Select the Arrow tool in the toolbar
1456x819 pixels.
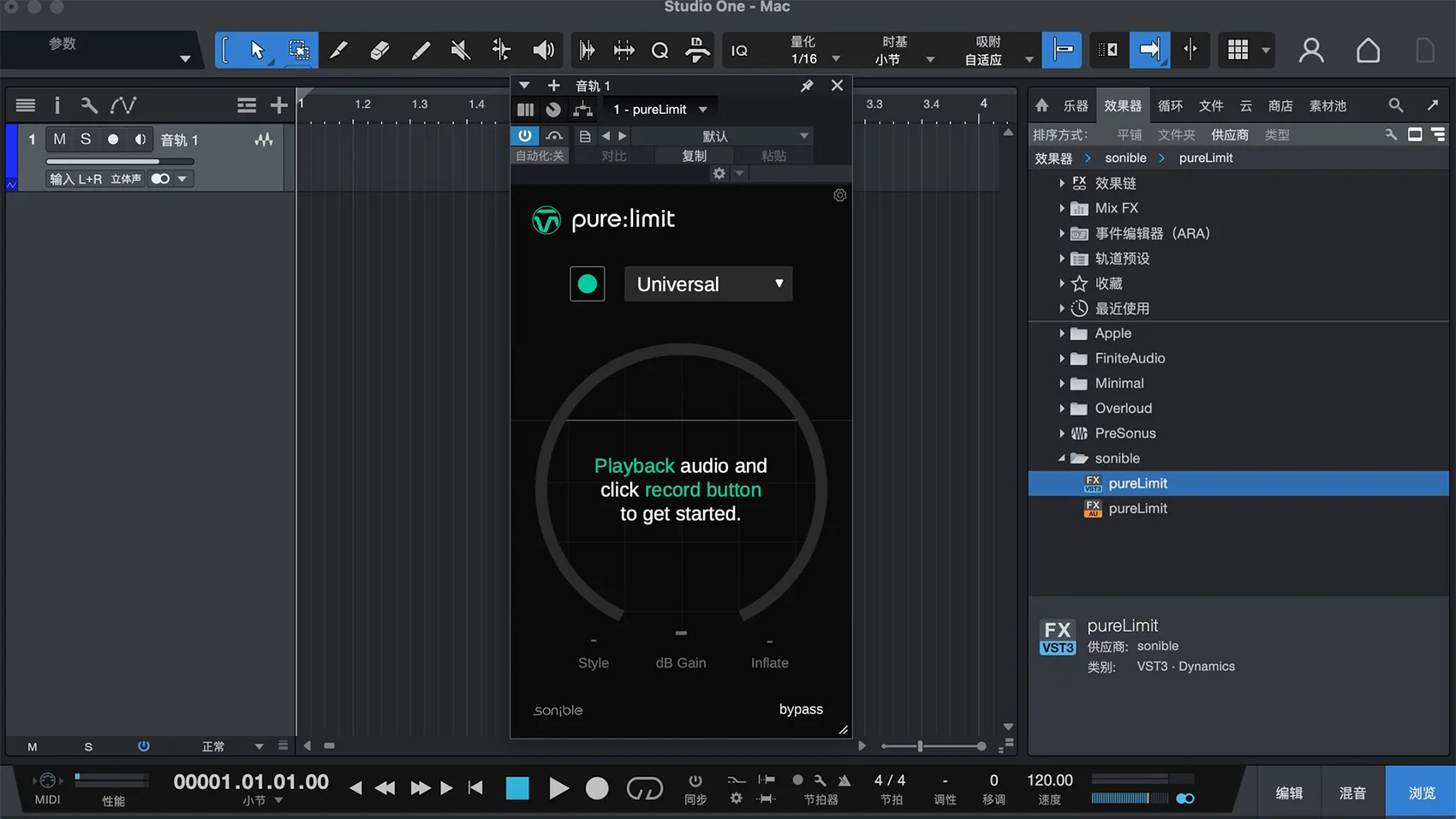point(257,50)
